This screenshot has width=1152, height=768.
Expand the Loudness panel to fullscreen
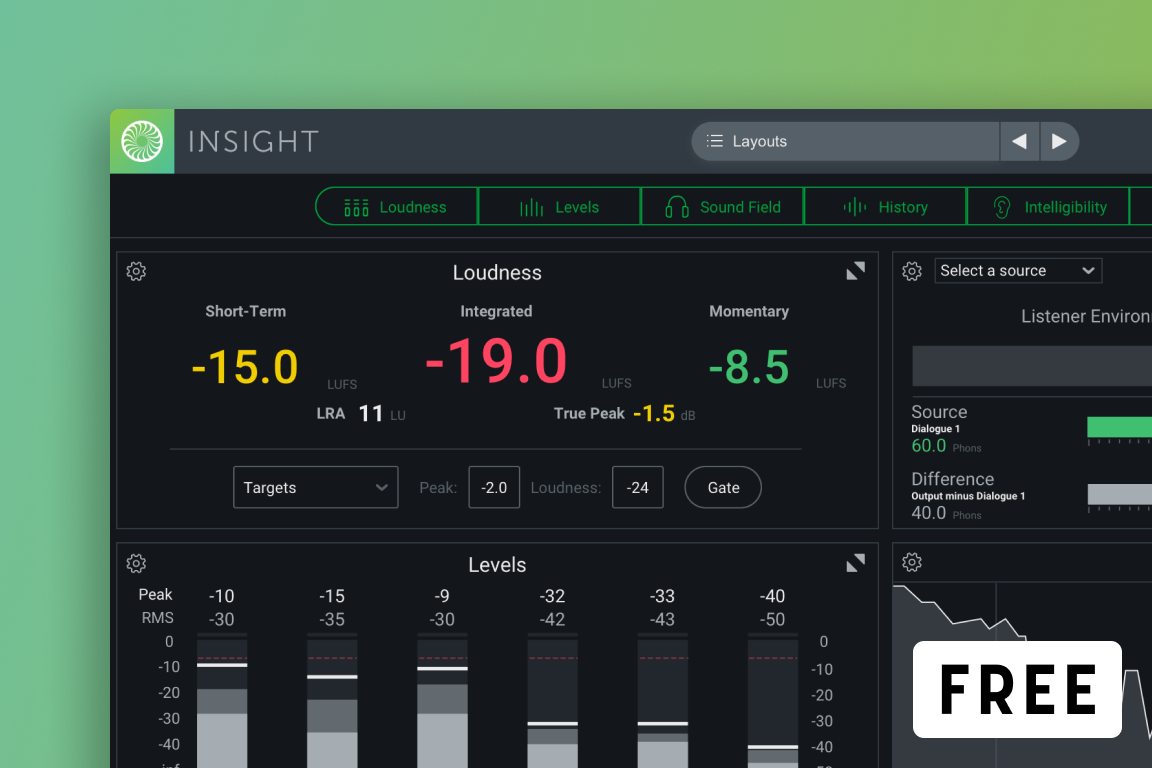coord(856,270)
